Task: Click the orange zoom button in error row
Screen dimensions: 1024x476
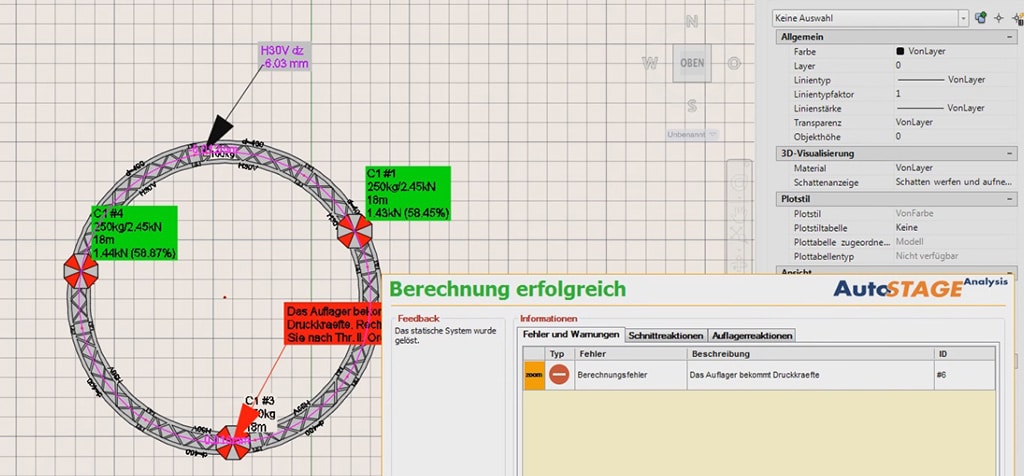Action: point(534,374)
